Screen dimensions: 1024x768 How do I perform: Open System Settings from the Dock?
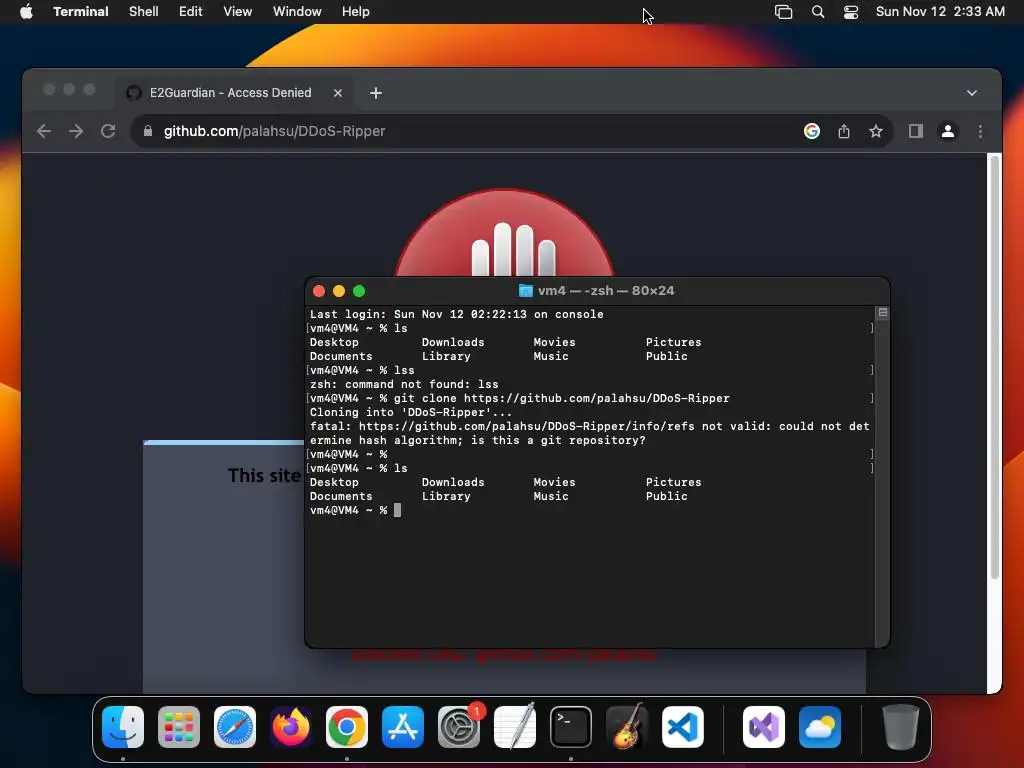click(459, 727)
